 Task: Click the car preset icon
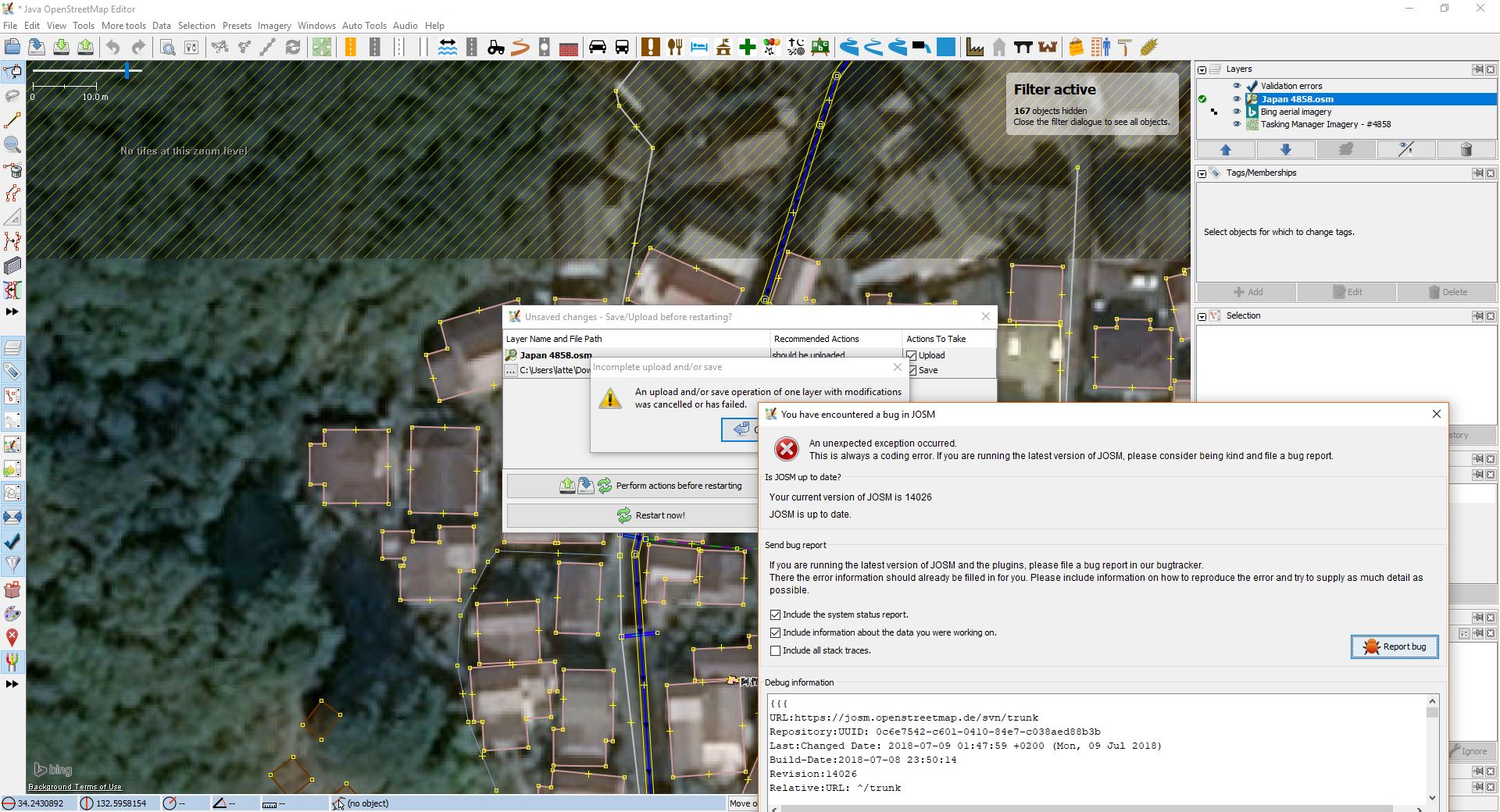598,48
